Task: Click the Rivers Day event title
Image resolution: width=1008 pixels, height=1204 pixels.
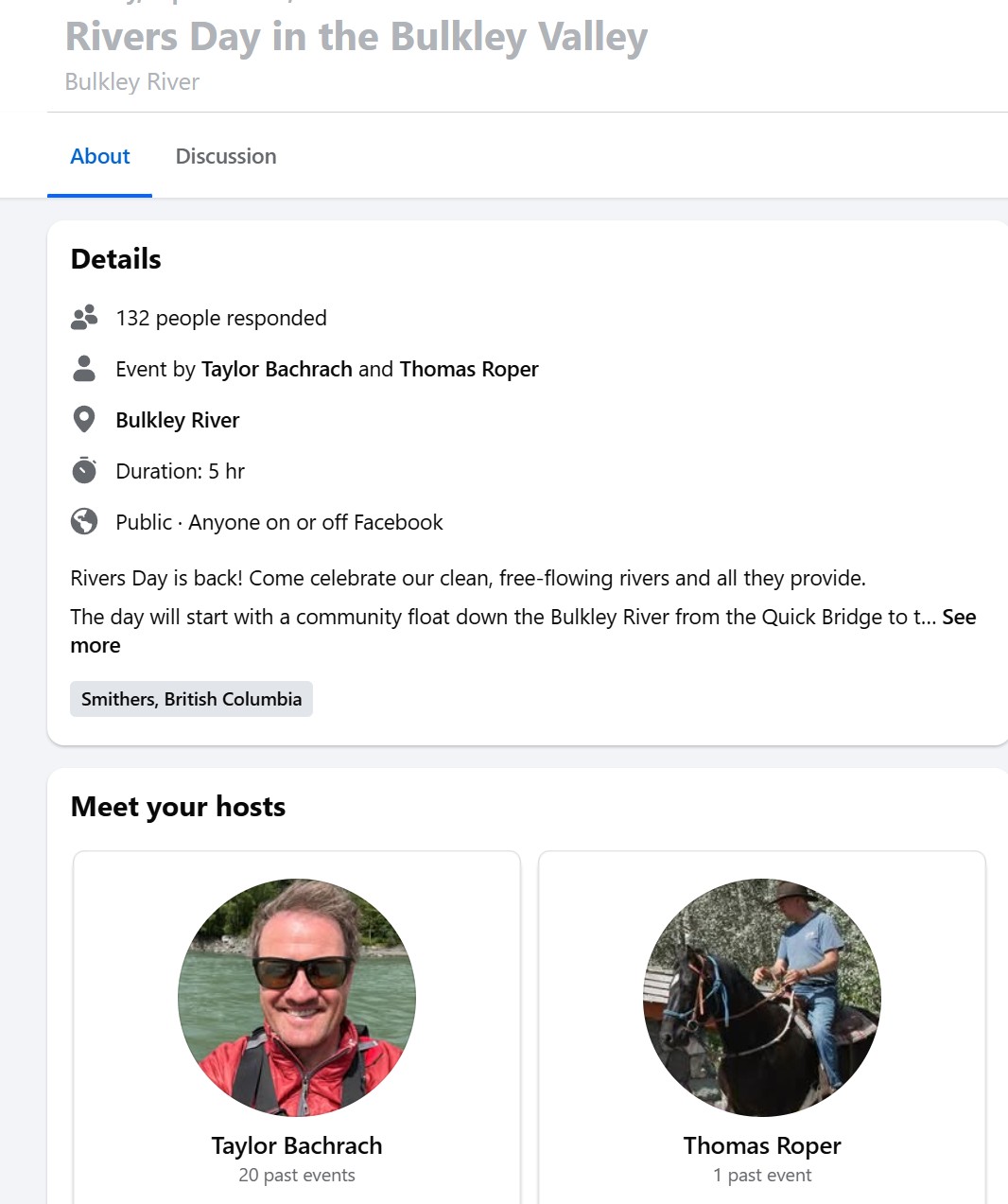Action: 356,37
